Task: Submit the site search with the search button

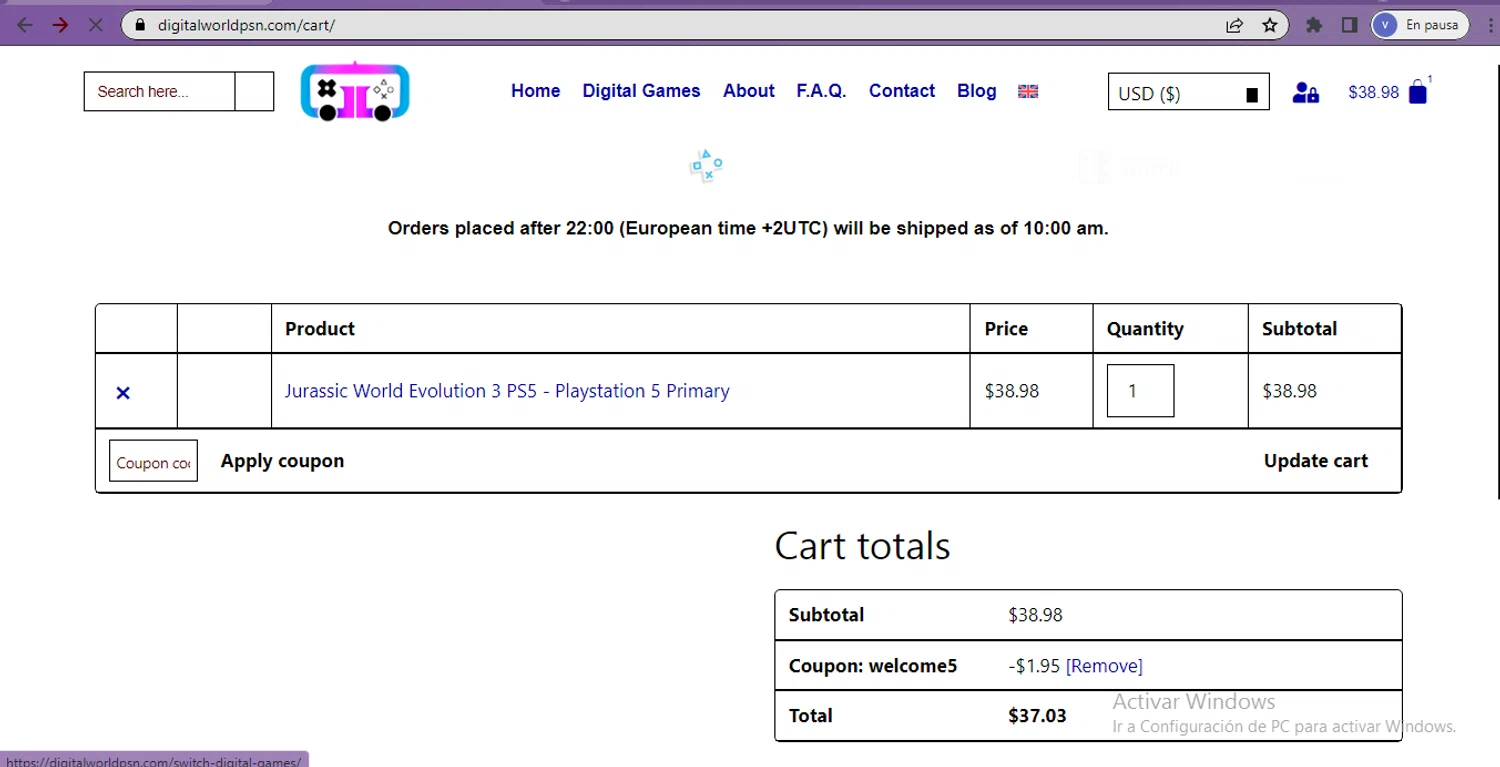Action: 254,91
